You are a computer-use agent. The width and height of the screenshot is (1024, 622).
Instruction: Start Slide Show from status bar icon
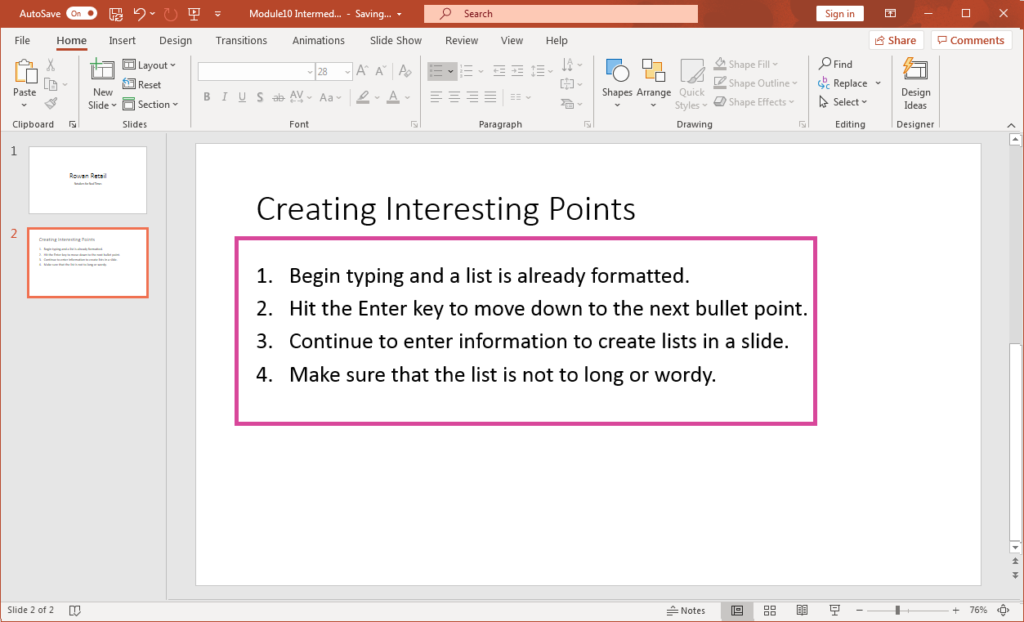pos(834,610)
